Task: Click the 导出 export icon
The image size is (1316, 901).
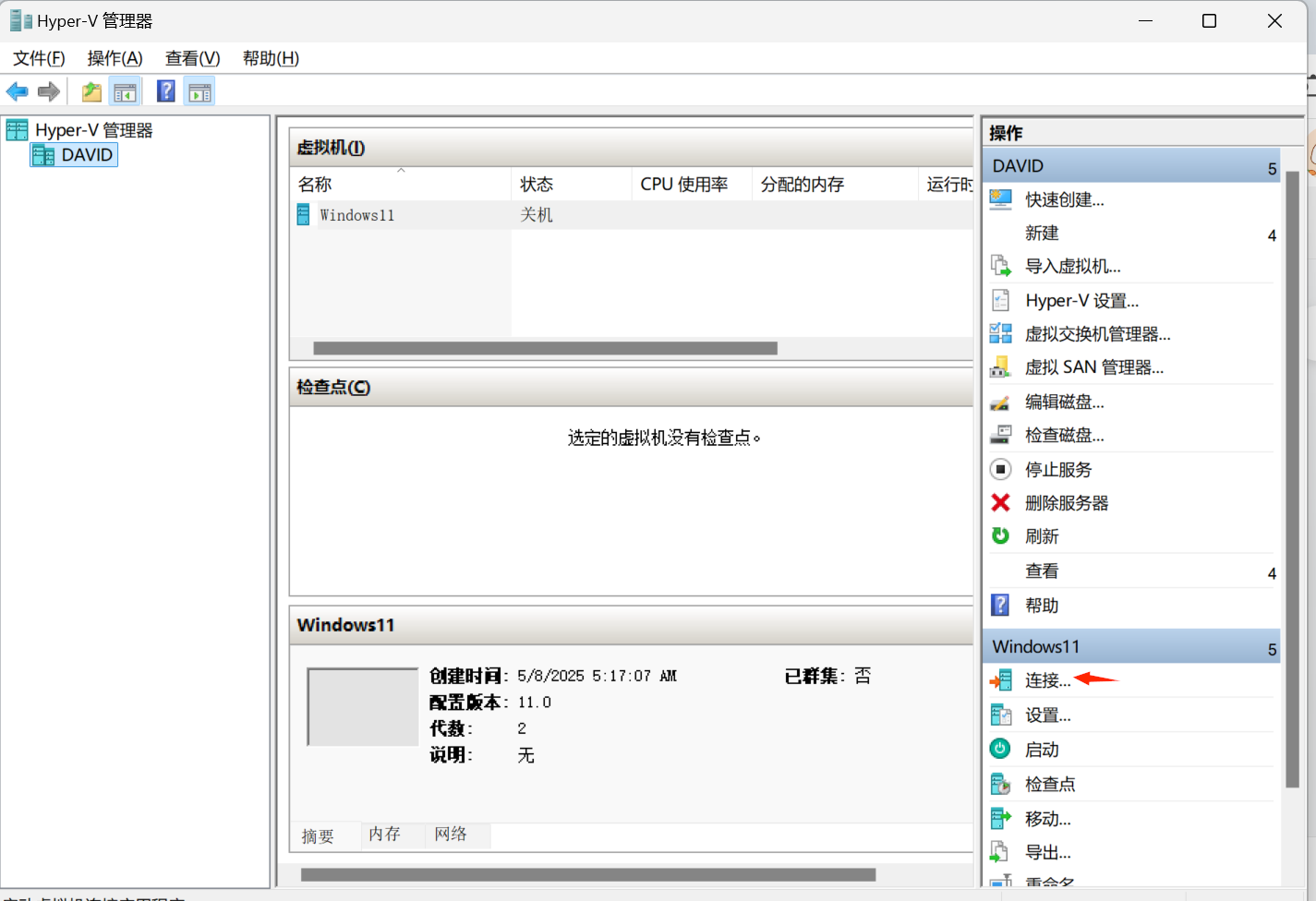Action: pos(1000,851)
